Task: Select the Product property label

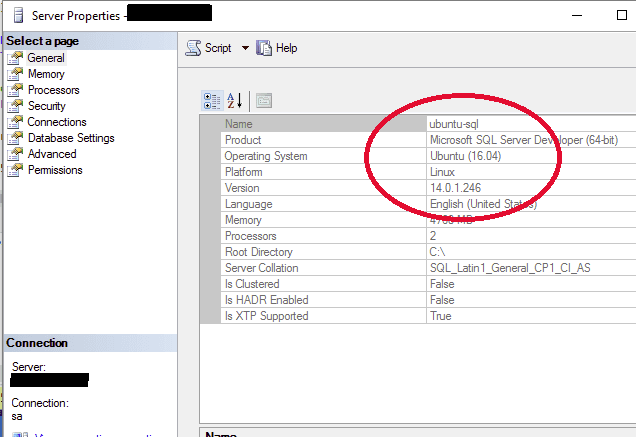Action: tap(243, 140)
